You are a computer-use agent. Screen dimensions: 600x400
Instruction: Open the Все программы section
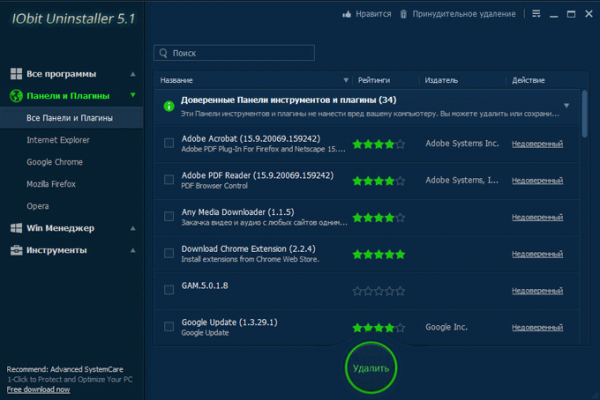pyautogui.click(x=61, y=74)
